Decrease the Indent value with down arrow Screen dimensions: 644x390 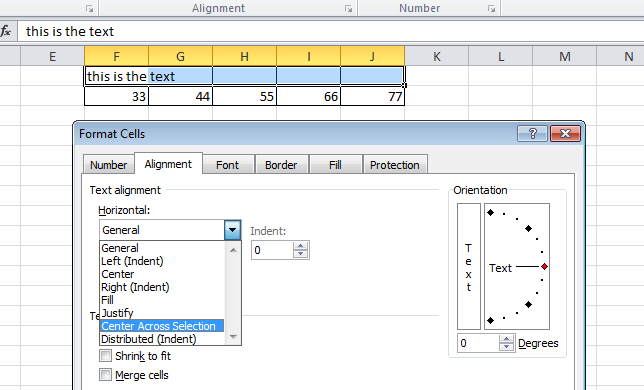[301, 254]
